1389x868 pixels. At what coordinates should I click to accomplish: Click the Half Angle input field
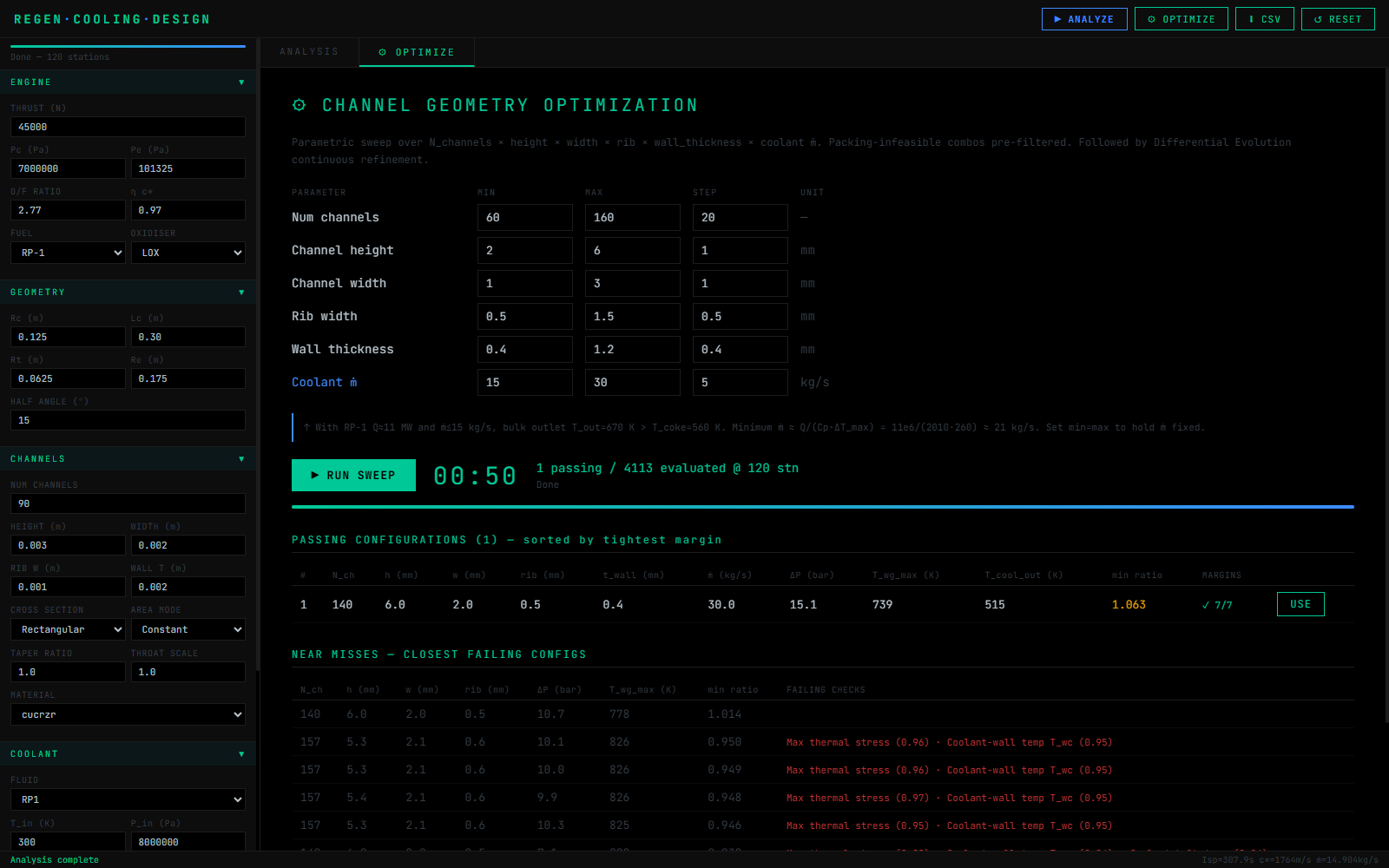128,420
